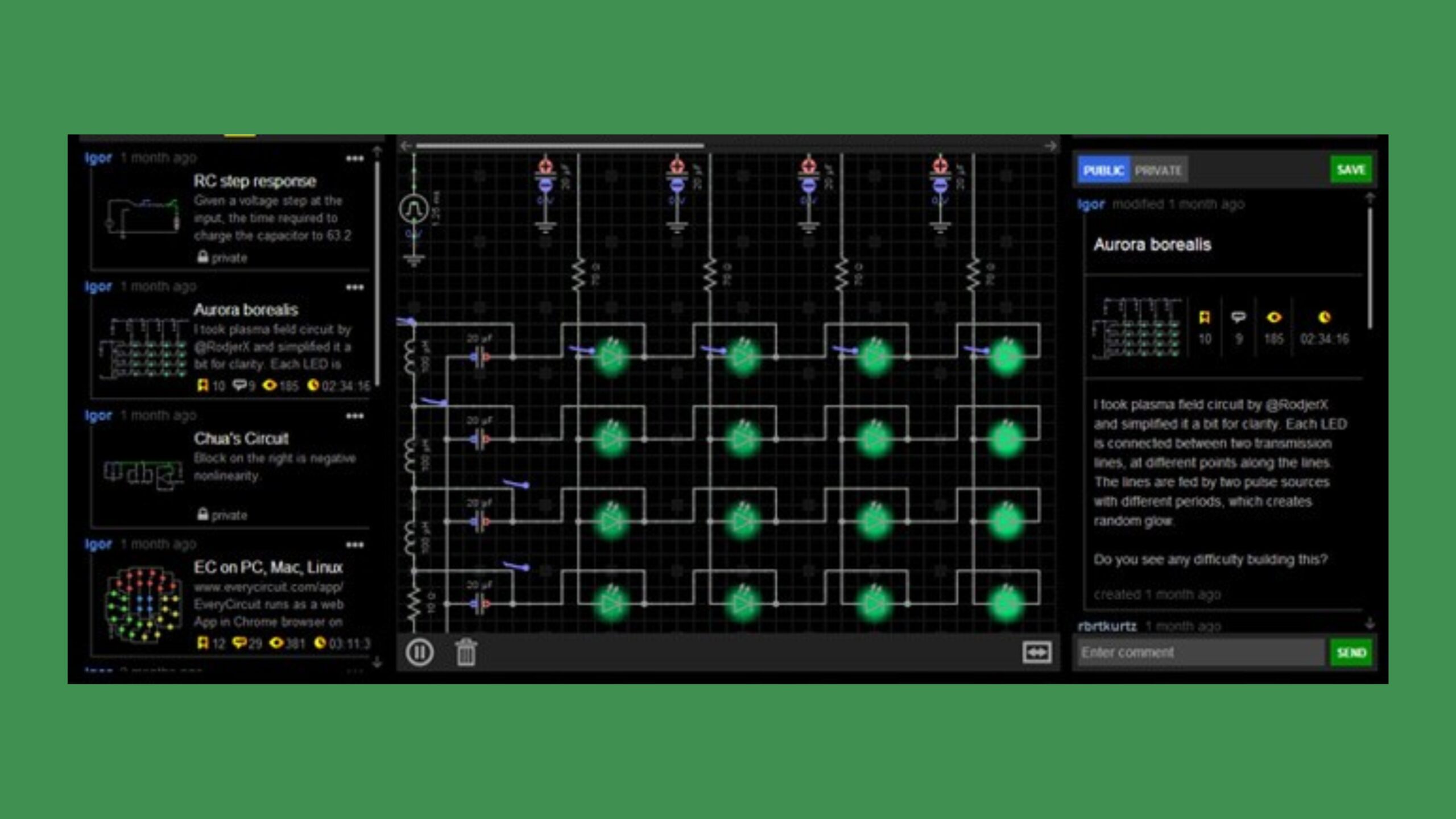This screenshot has height=819, width=1456.
Task: Click comment bubble showing 29 on EC card
Action: (x=239, y=643)
